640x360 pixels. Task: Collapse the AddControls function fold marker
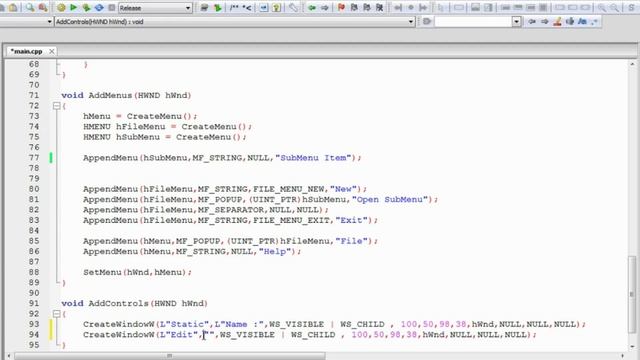(56, 314)
